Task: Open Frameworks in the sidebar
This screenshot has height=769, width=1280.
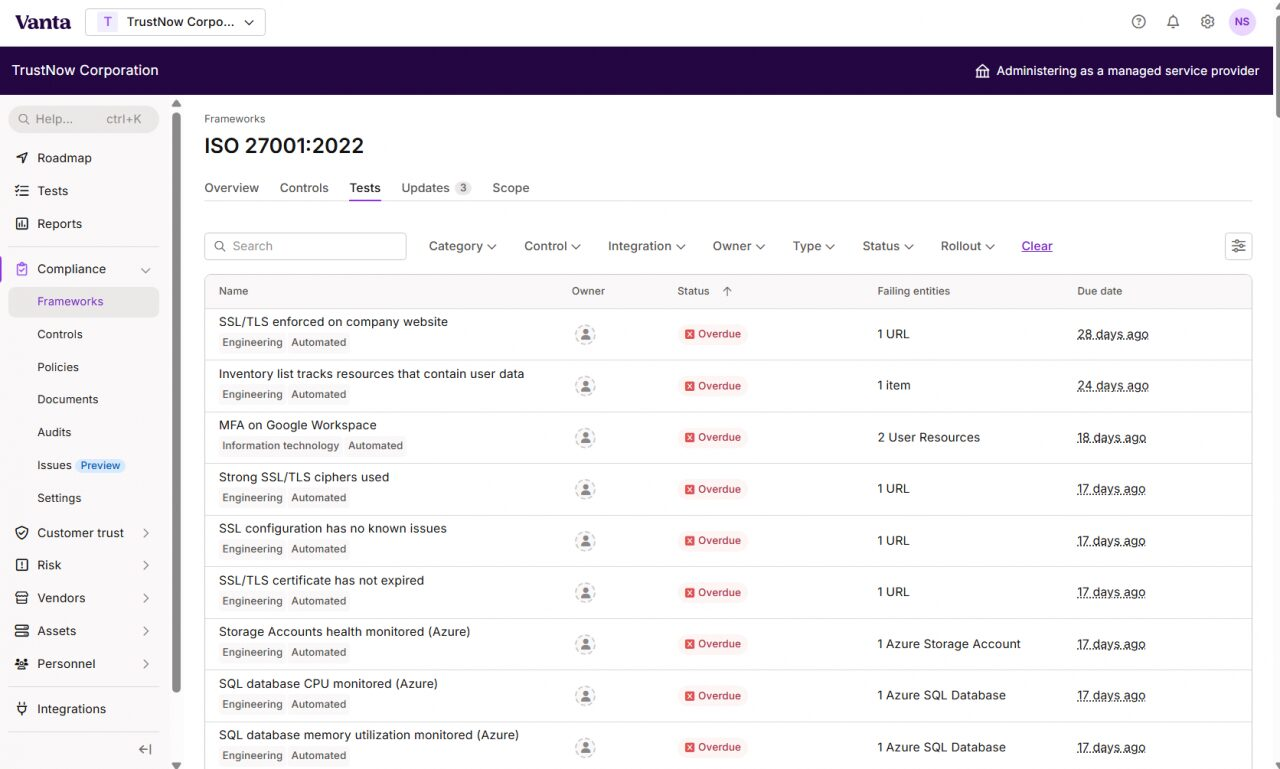Action: click(83, 302)
